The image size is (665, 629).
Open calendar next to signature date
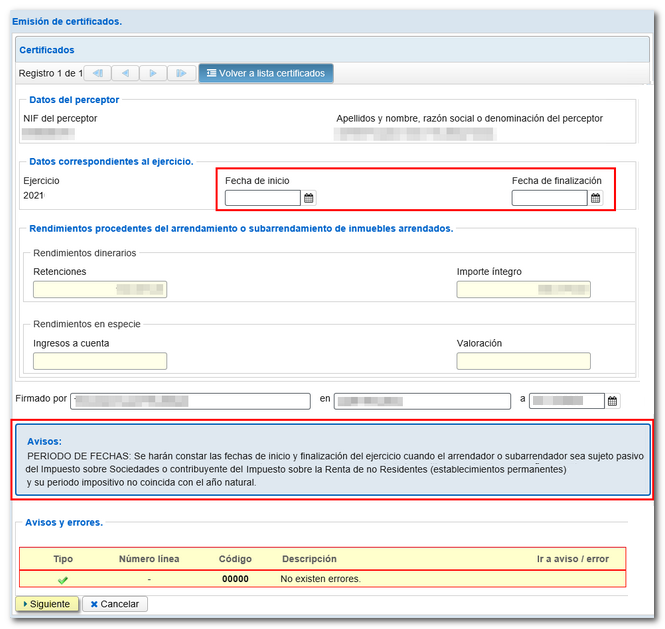pyautogui.click(x=613, y=401)
